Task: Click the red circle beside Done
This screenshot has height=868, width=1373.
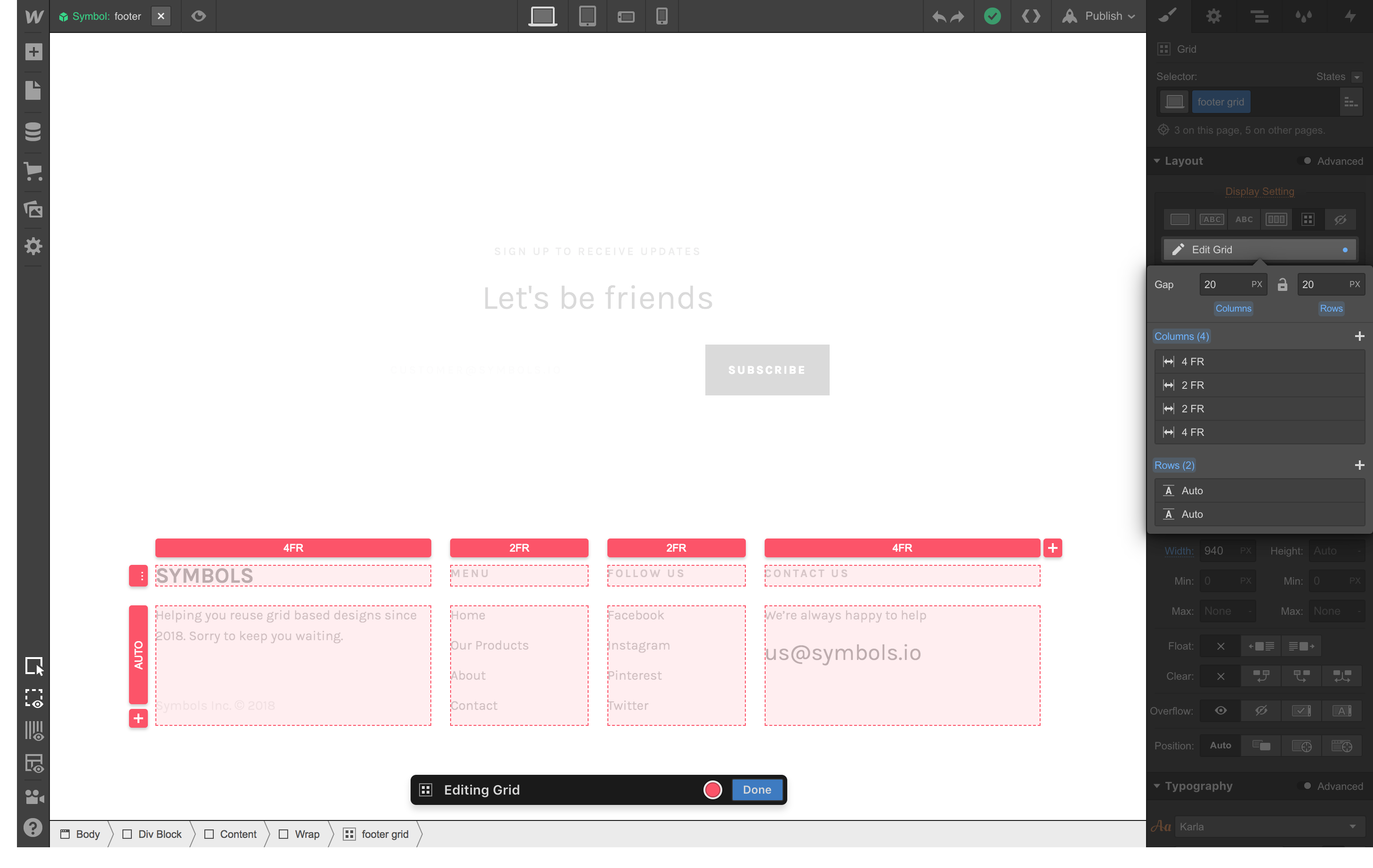Action: (713, 790)
